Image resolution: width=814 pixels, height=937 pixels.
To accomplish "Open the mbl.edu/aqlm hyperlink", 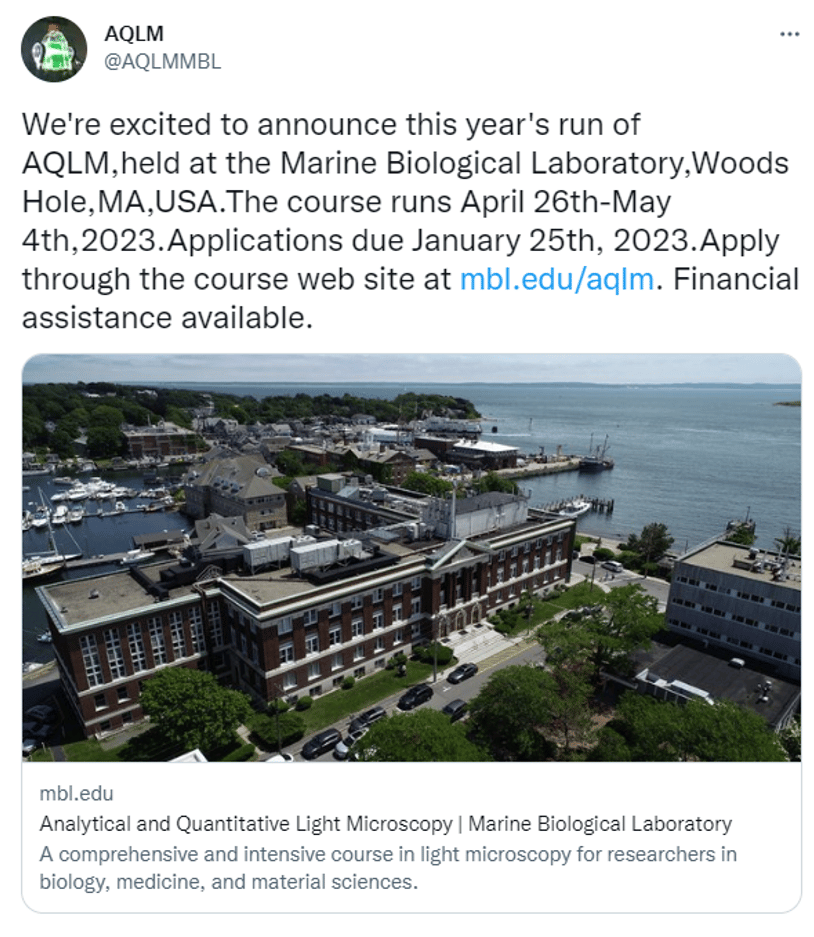I will point(557,279).
